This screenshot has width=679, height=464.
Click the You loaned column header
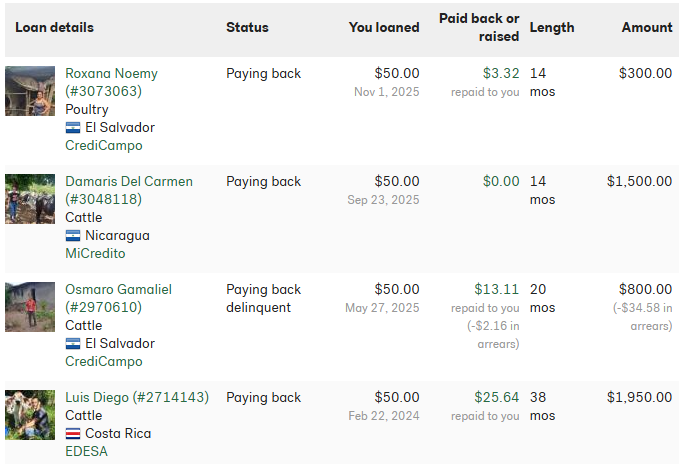click(384, 28)
